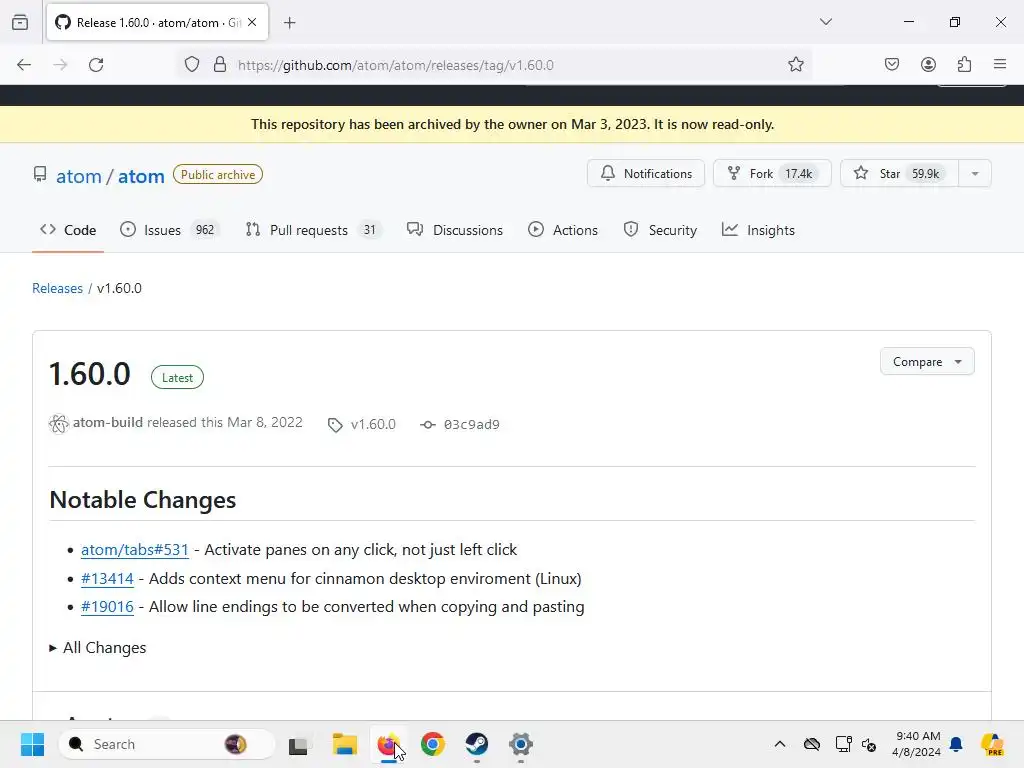Screen dimensions: 1024x768
Task: Go to the Releases breadcrumb link
Action: (x=57, y=288)
